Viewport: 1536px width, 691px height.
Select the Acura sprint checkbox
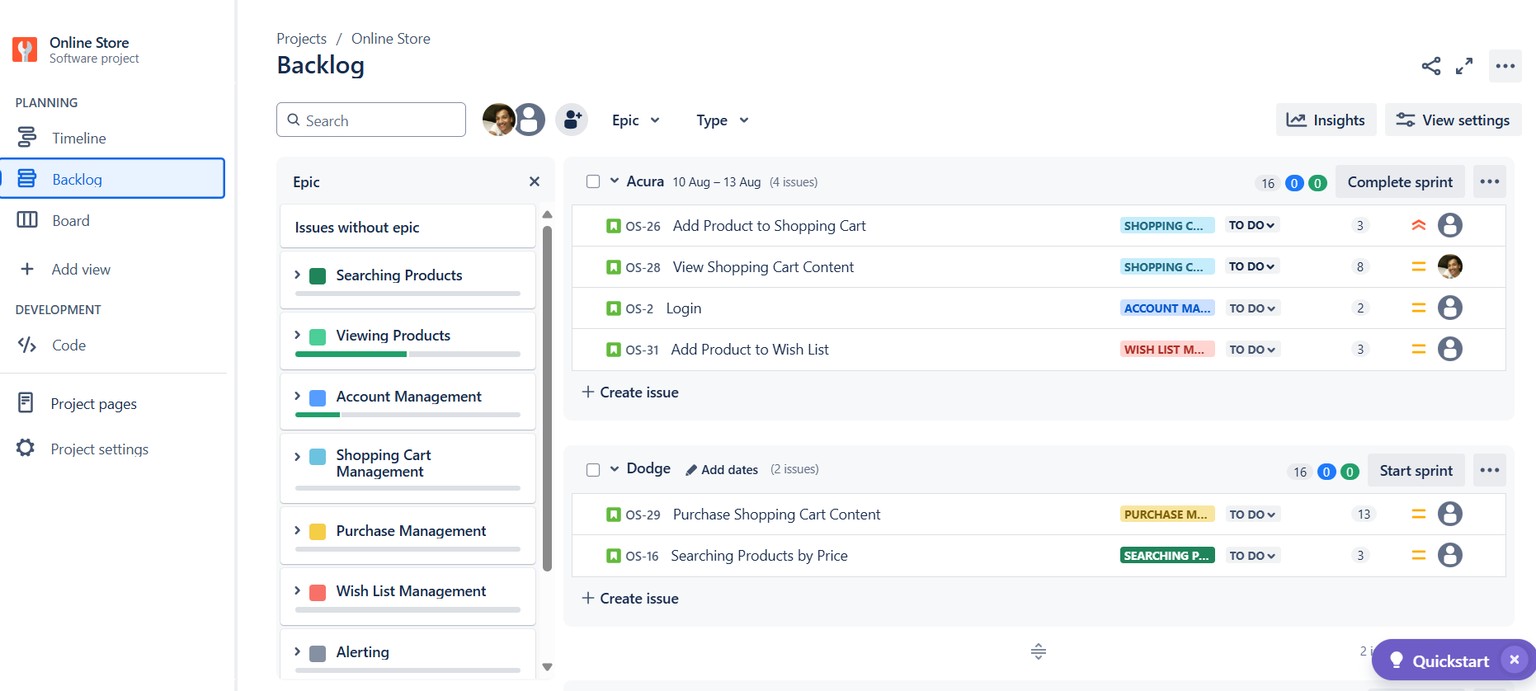coord(593,182)
